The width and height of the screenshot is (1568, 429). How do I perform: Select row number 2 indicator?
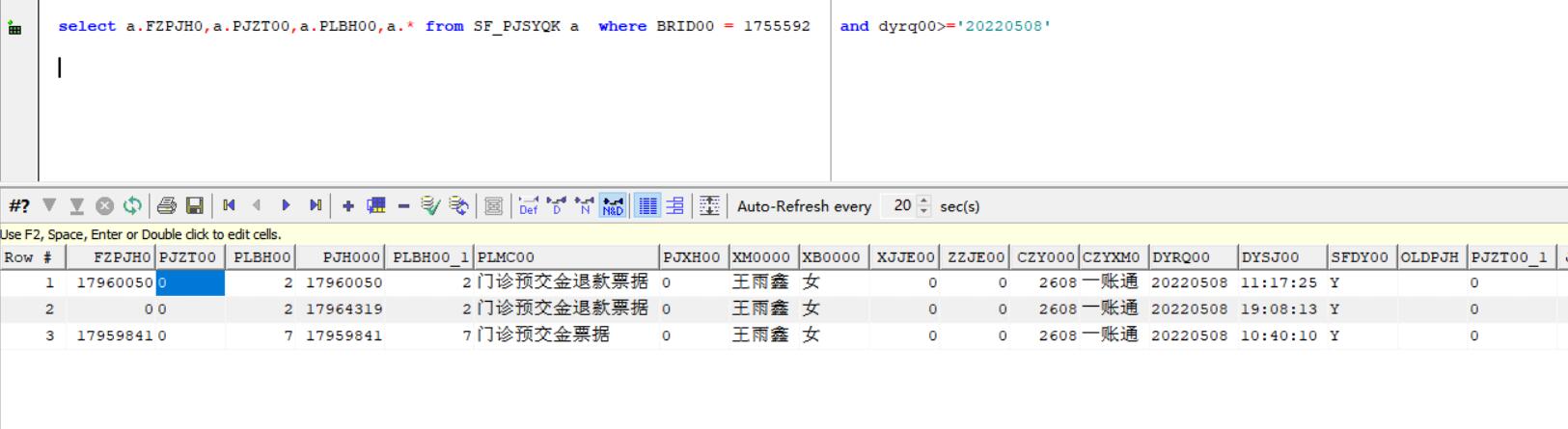(x=33, y=309)
